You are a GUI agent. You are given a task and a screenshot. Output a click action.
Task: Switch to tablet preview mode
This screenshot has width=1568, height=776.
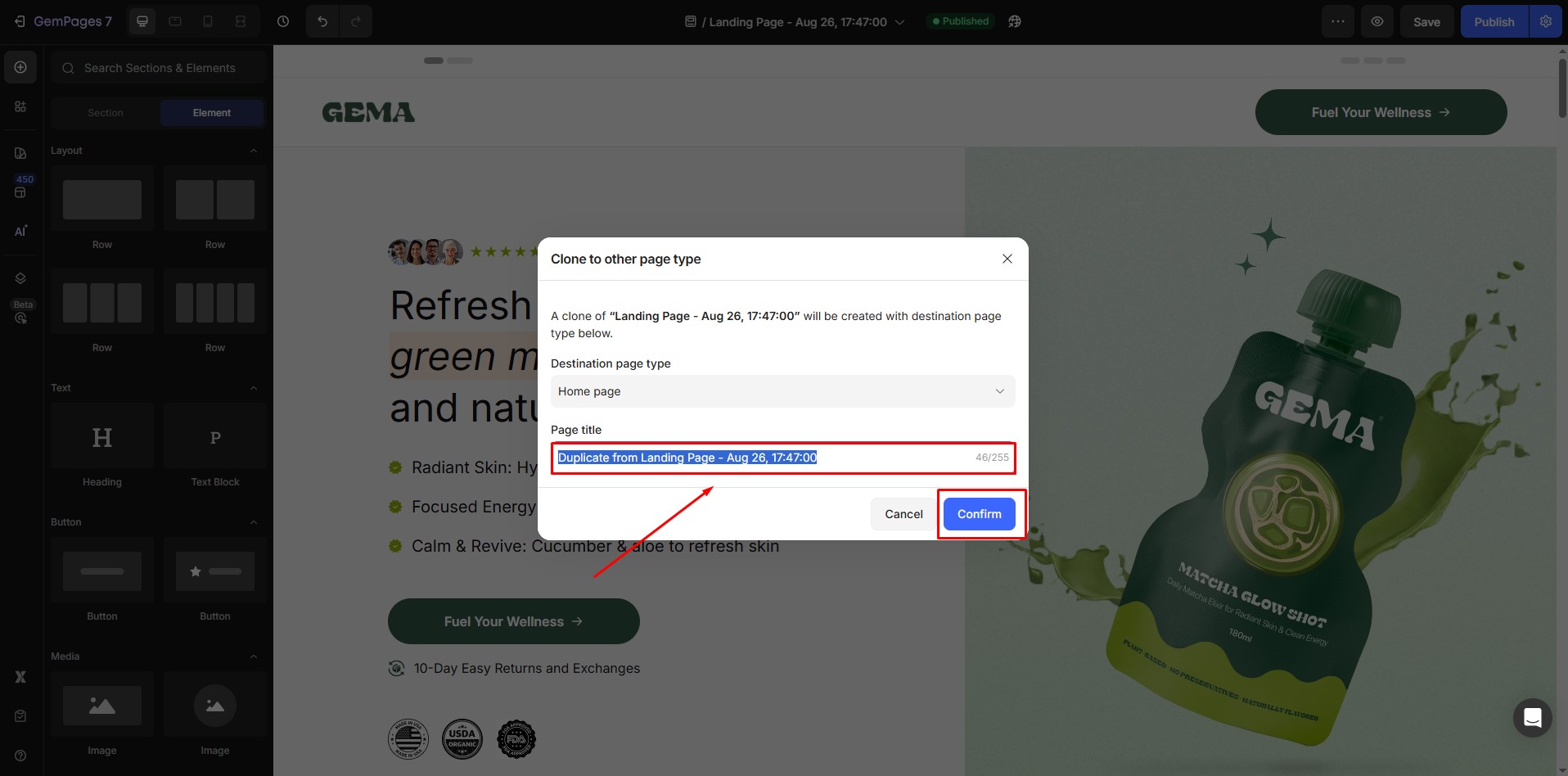tap(174, 21)
